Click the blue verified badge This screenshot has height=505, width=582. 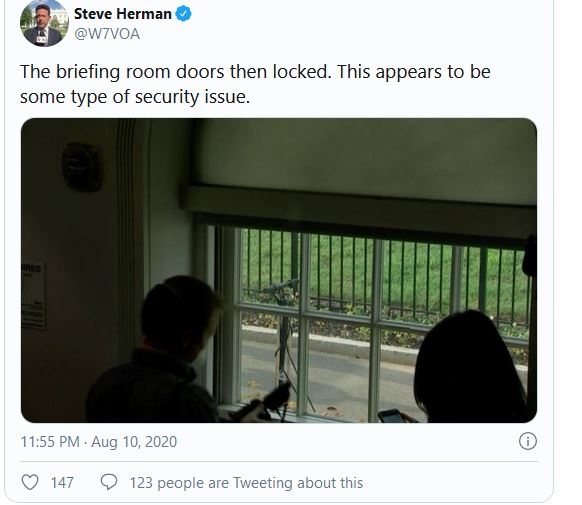click(183, 14)
